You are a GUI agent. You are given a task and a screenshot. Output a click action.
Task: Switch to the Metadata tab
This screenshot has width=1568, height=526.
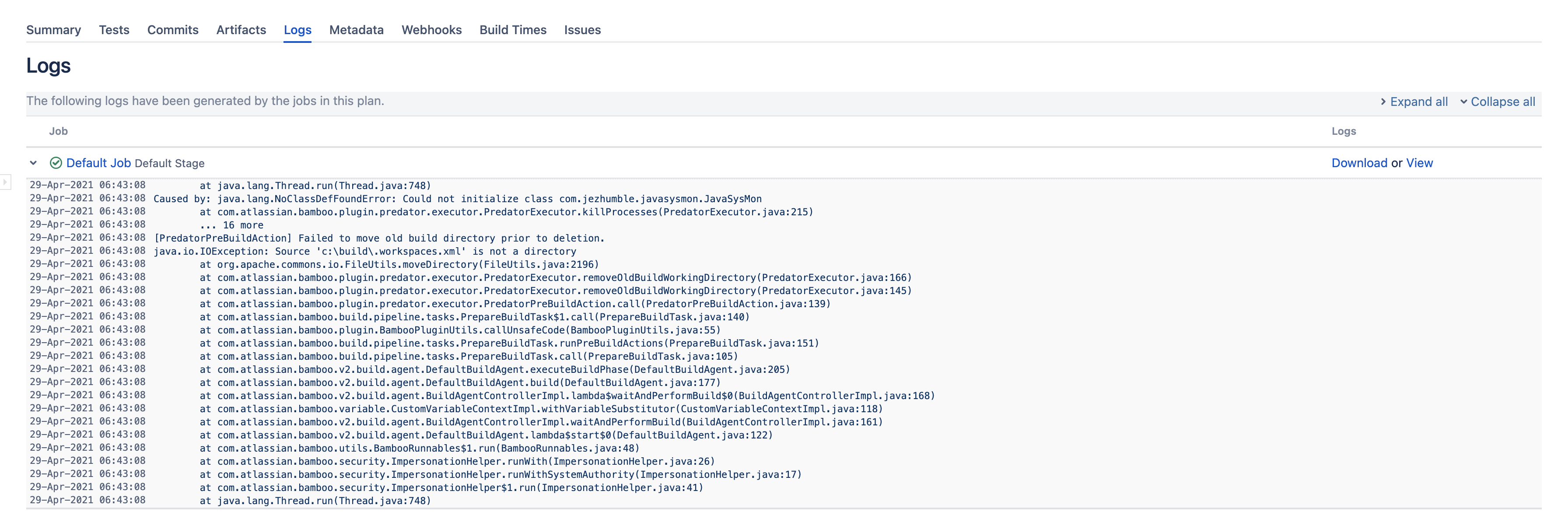click(356, 30)
